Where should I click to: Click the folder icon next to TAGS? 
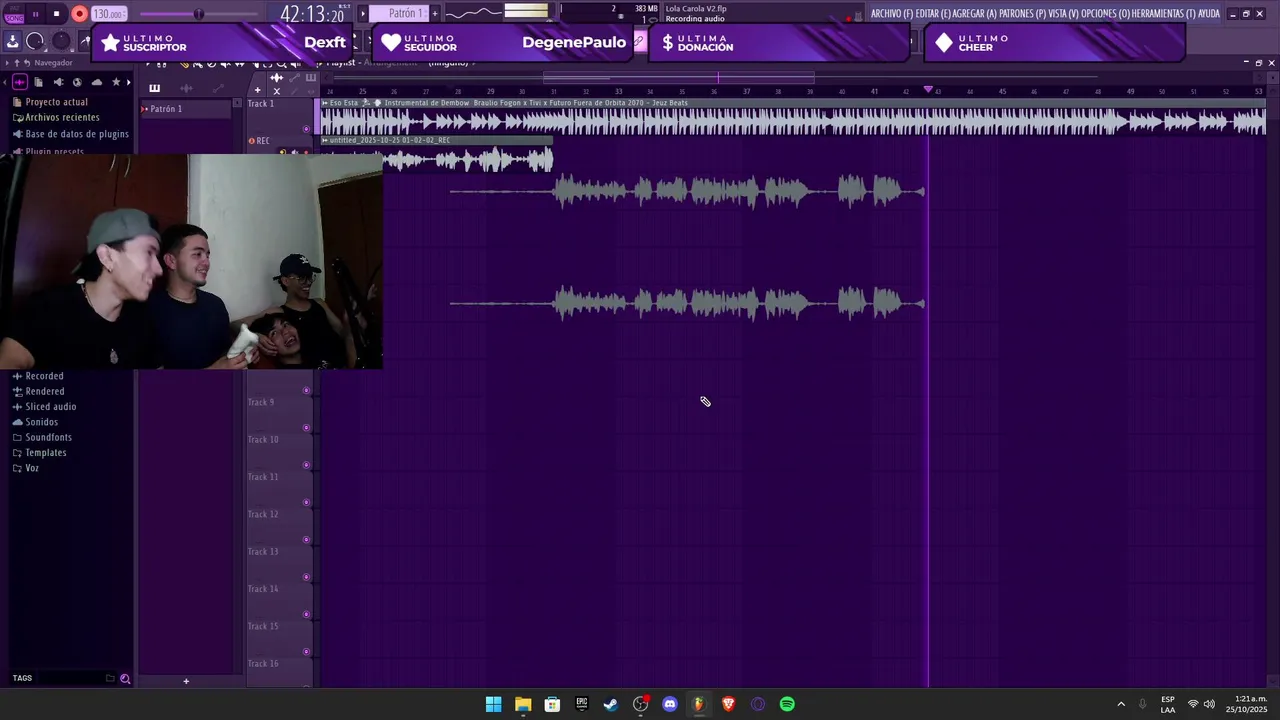110,678
